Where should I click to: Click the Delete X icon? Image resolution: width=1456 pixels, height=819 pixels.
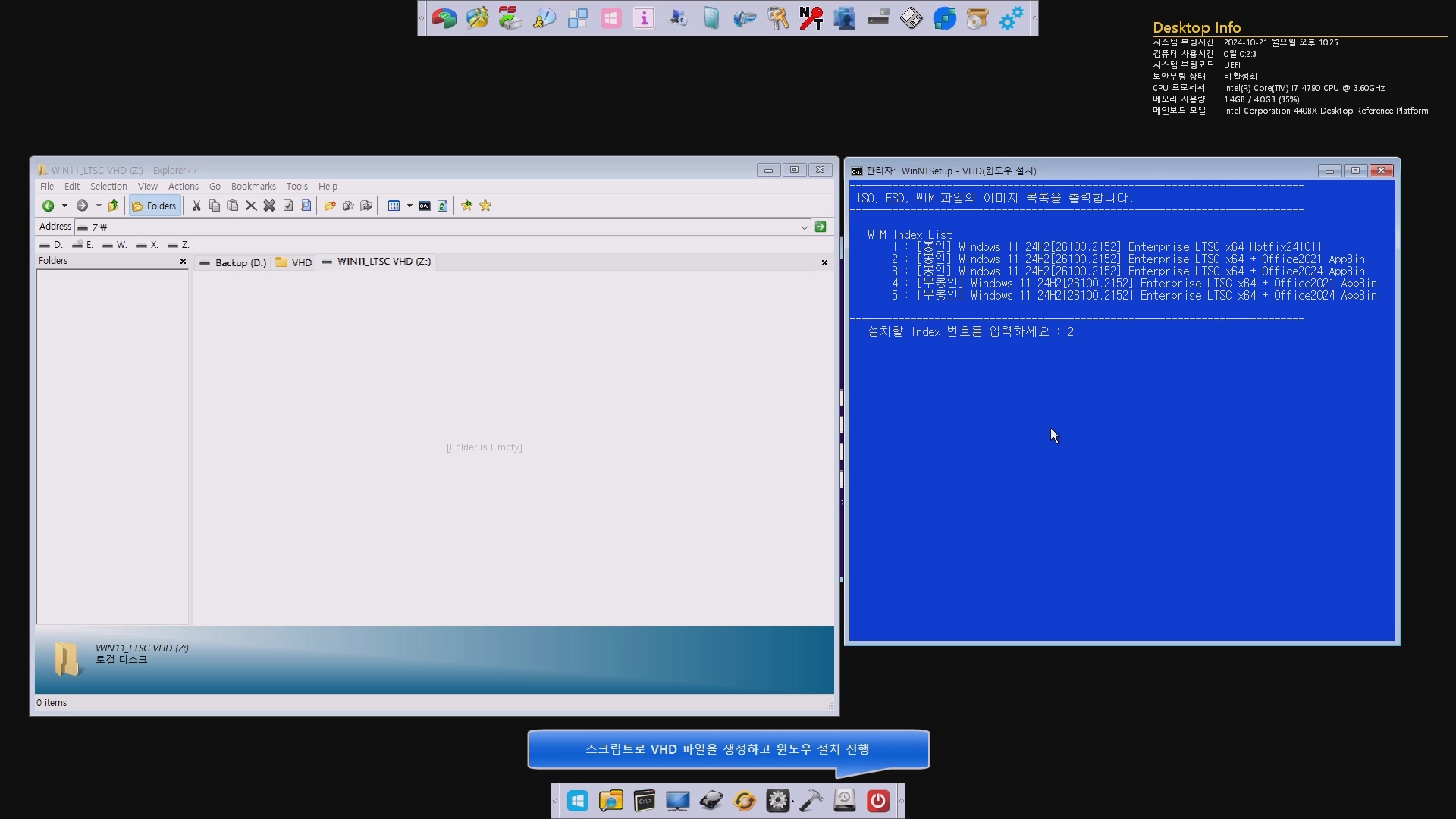(x=251, y=206)
